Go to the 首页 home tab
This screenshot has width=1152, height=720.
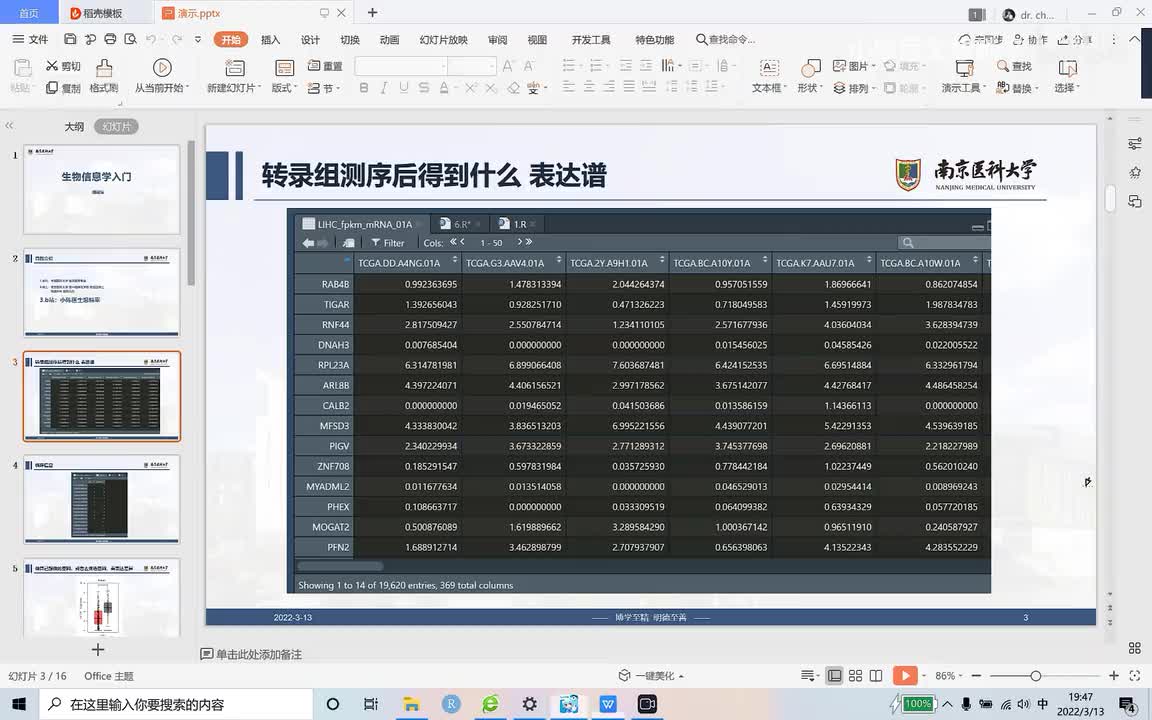coord(29,13)
